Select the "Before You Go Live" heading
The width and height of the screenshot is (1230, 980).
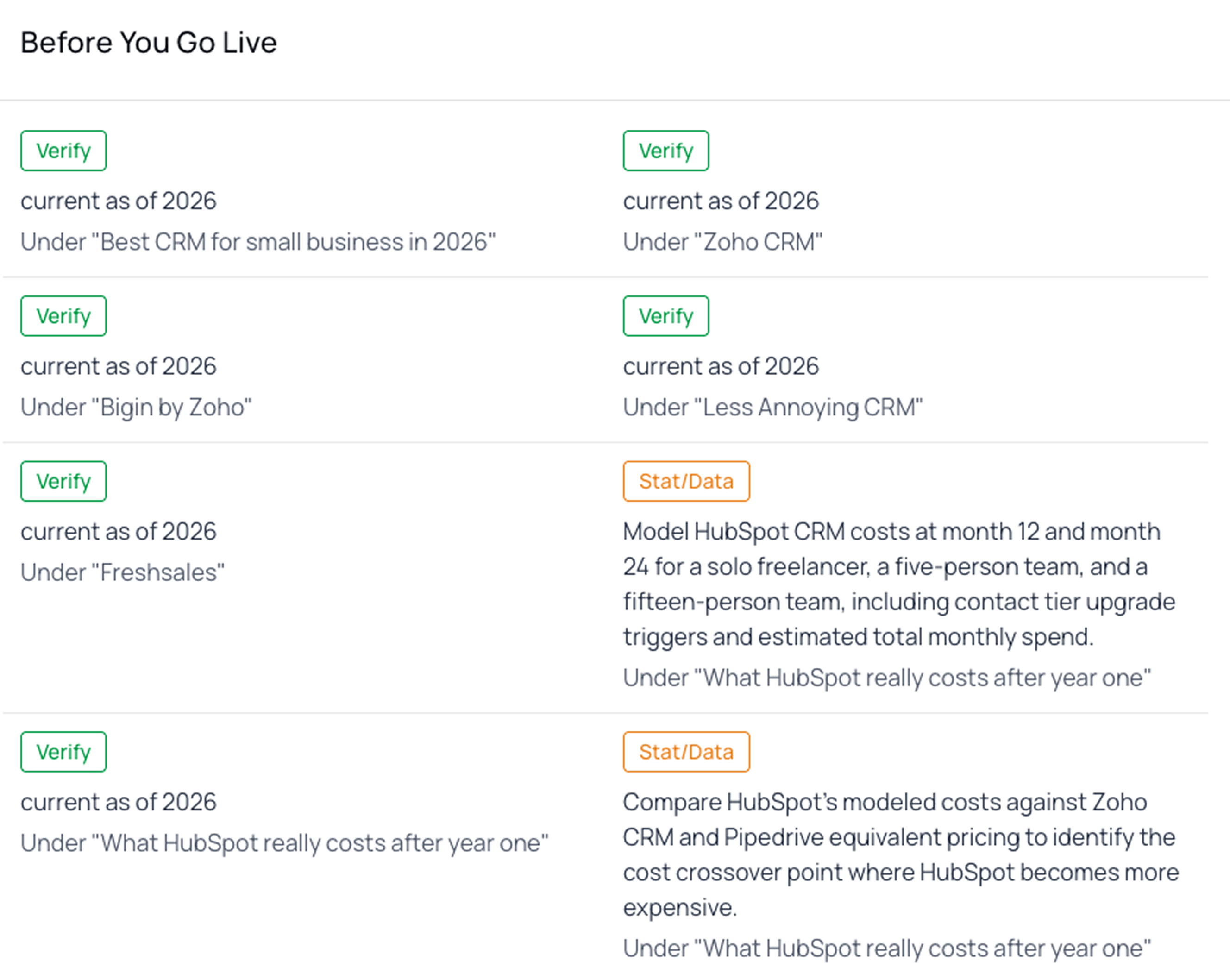[x=148, y=43]
